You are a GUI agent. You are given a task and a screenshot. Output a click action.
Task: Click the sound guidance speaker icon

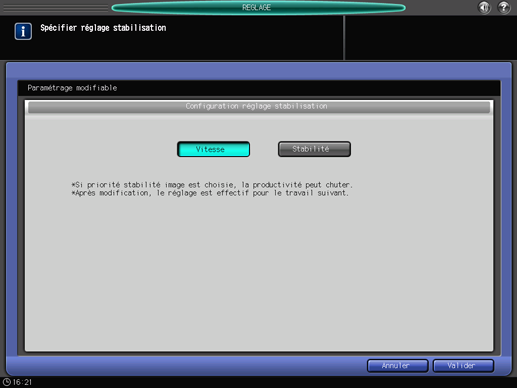[x=484, y=7]
